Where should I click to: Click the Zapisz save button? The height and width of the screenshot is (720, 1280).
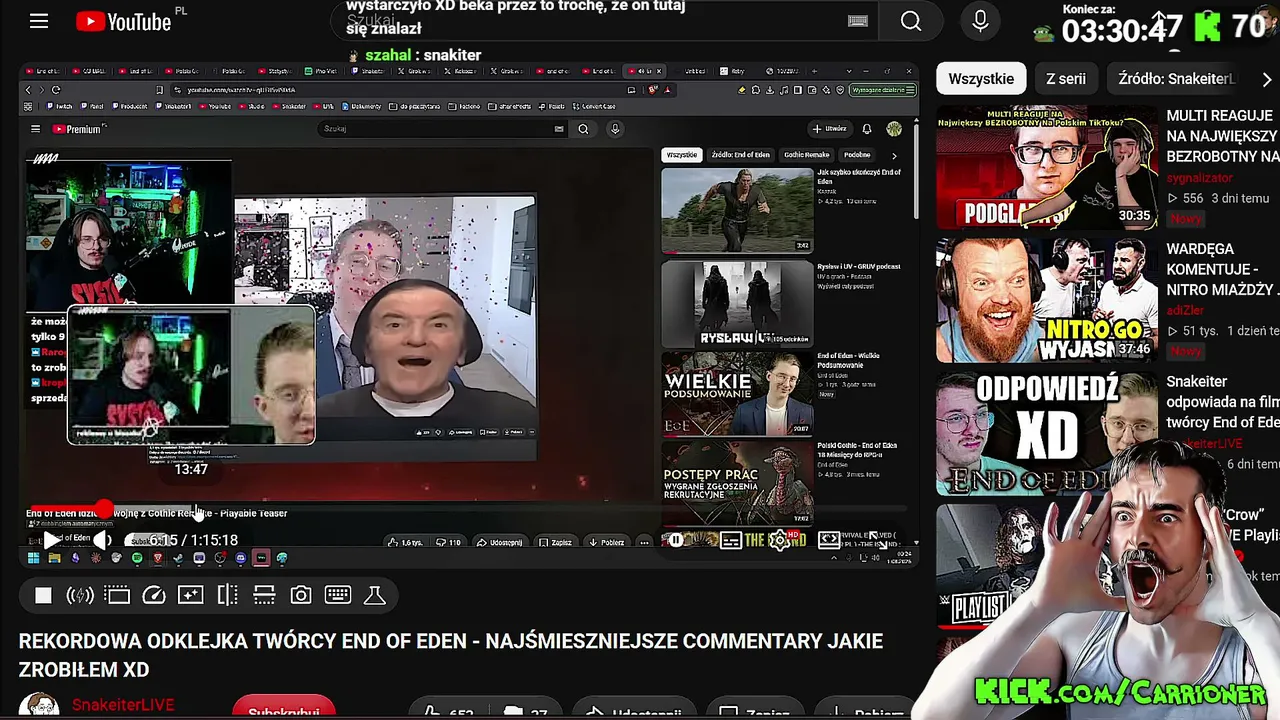pyautogui.click(x=555, y=542)
